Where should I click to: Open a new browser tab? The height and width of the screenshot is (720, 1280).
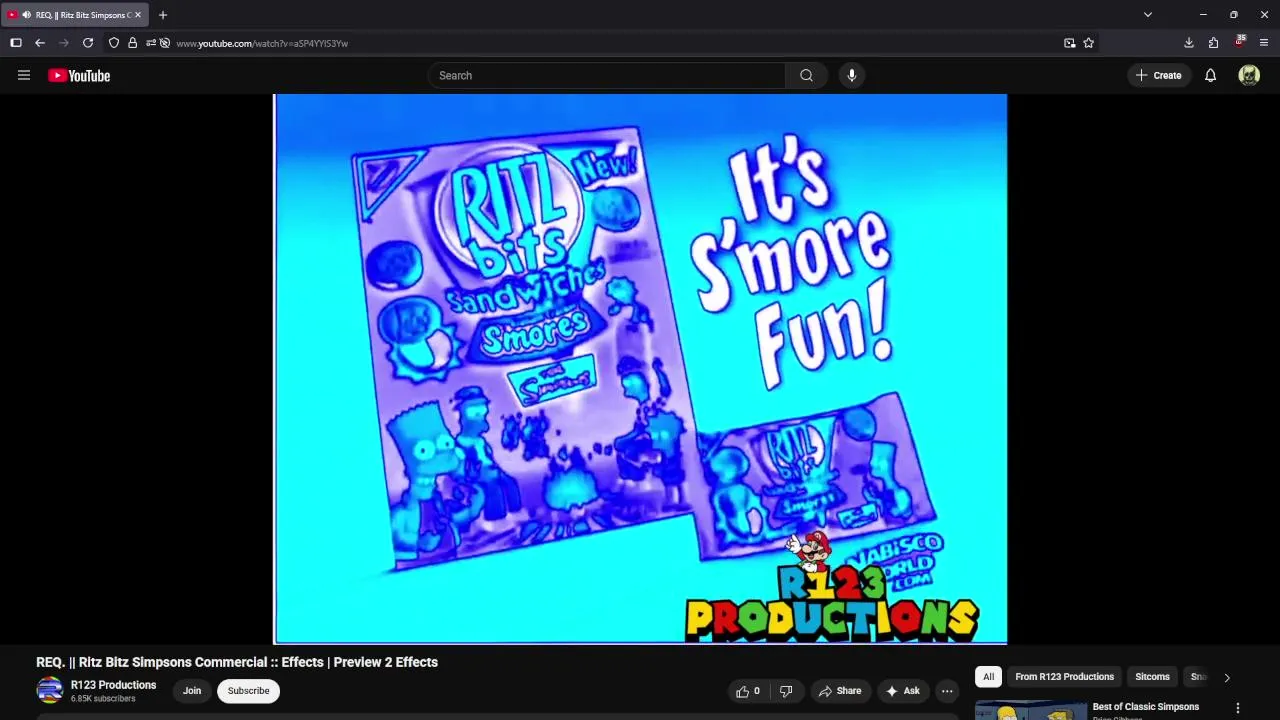pyautogui.click(x=163, y=15)
